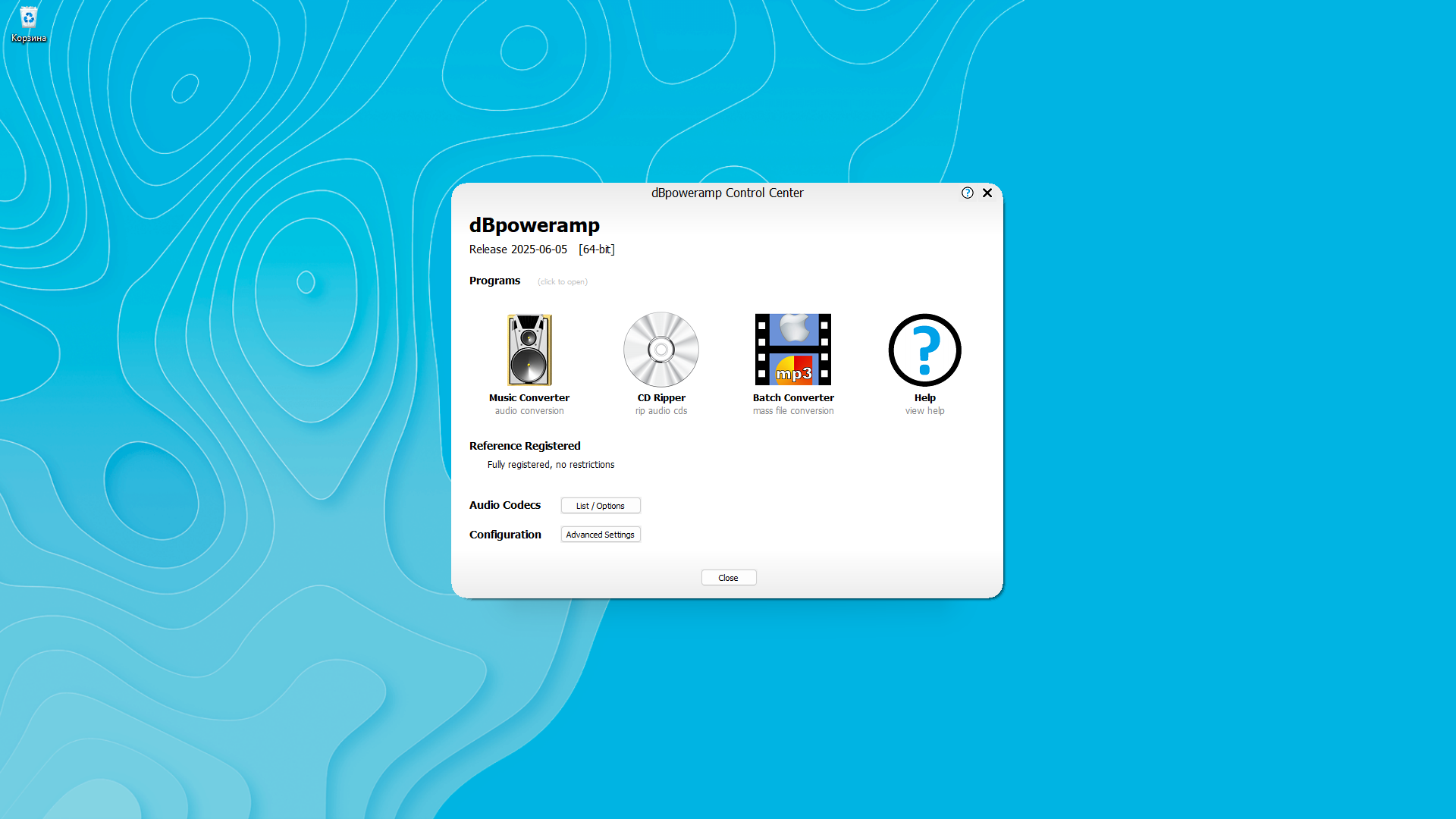
Task: Click the 'CD Ripper' label
Action: click(661, 397)
